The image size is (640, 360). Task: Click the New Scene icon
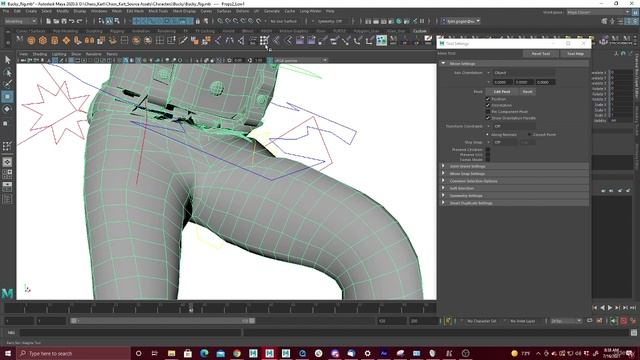(x=49, y=21)
